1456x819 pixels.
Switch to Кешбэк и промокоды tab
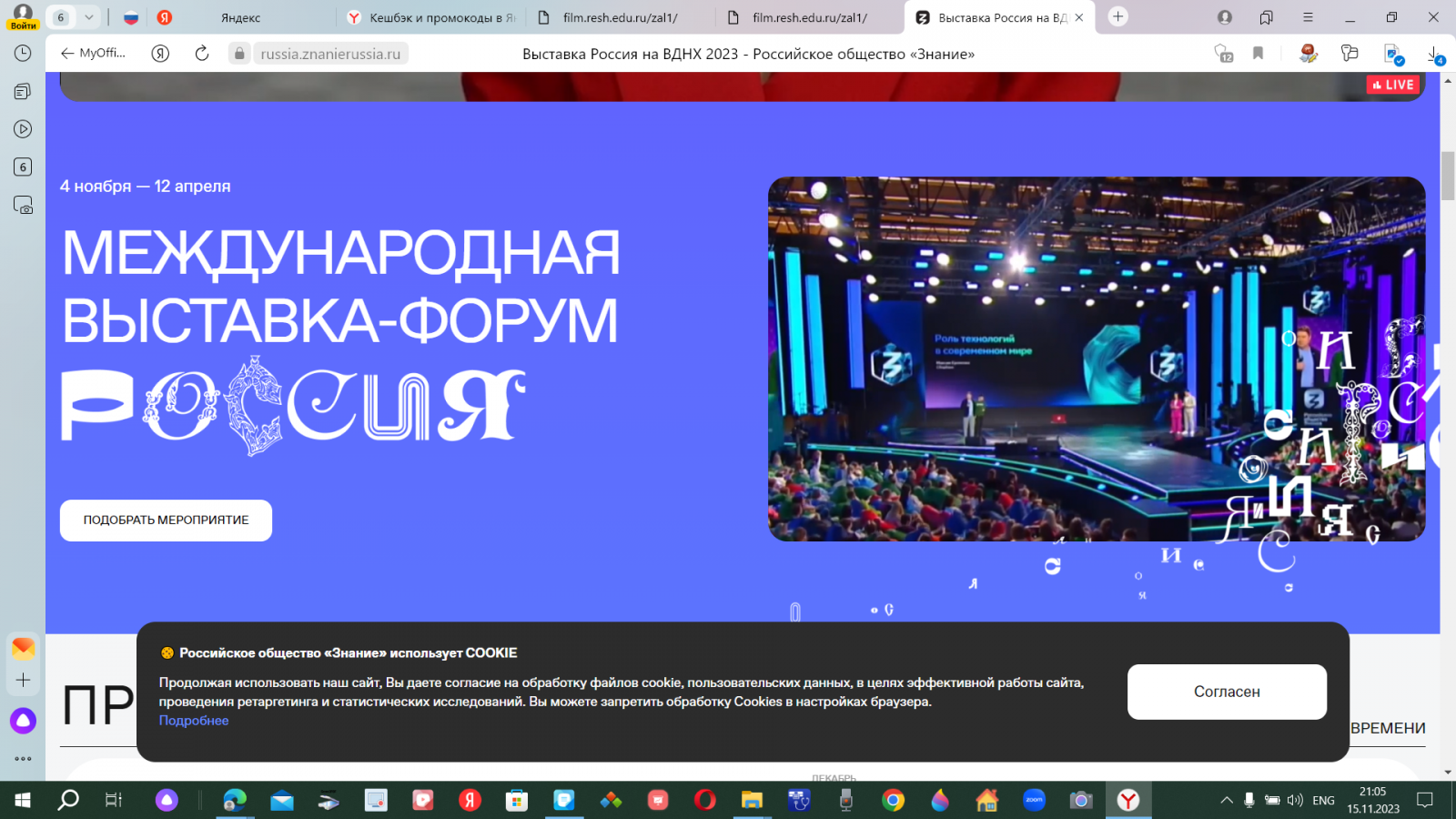[x=432, y=17]
